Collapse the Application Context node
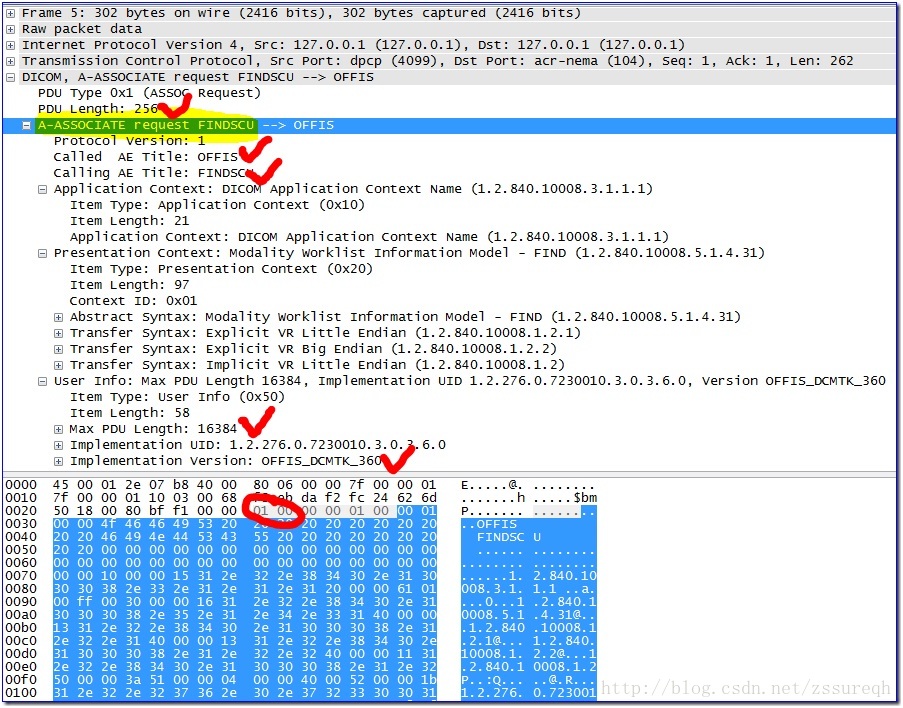The width and height of the screenshot is (903, 708). pyautogui.click(x=42, y=190)
